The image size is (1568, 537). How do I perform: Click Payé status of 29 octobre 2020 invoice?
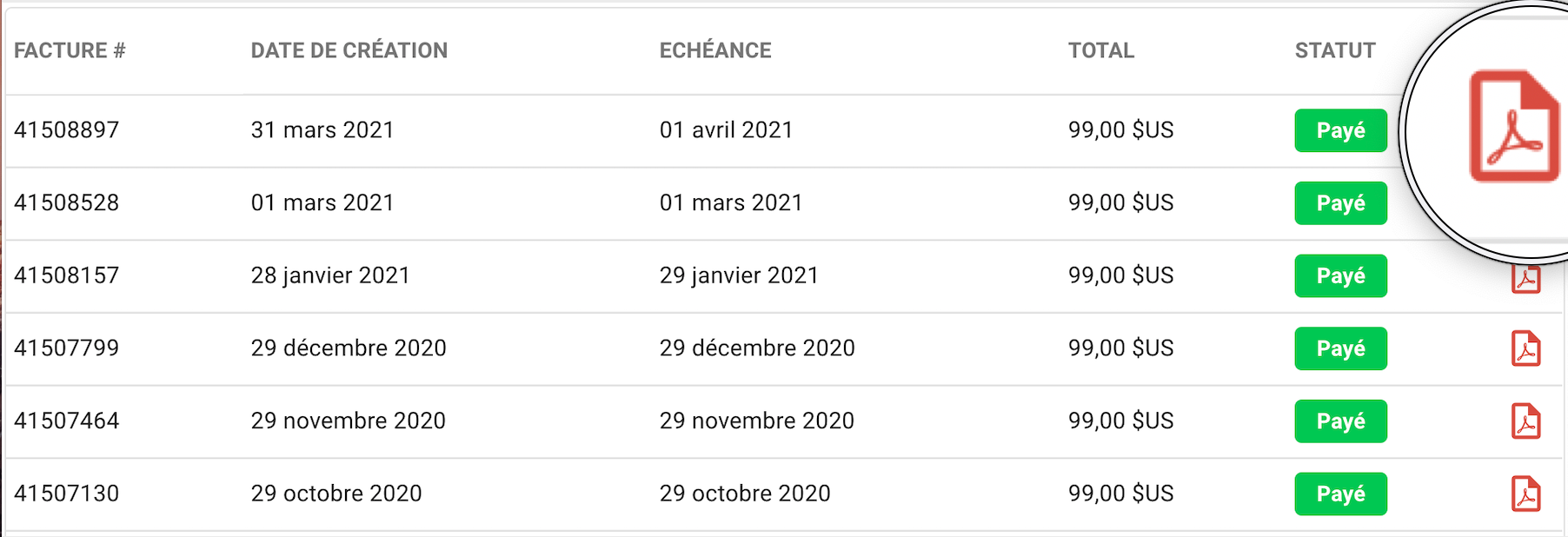(x=1340, y=494)
